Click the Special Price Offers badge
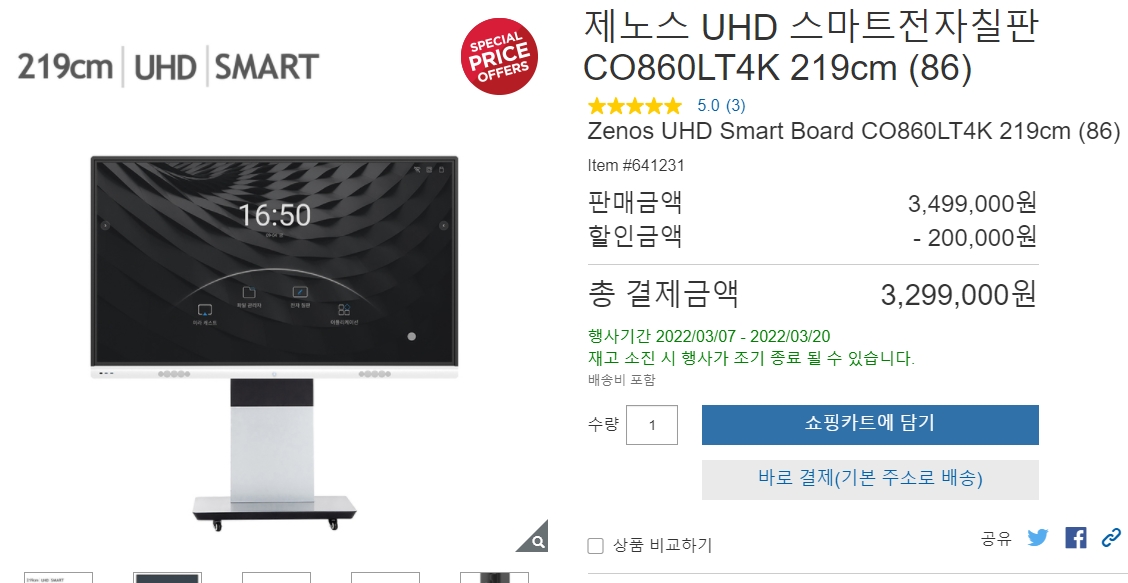 pos(499,56)
